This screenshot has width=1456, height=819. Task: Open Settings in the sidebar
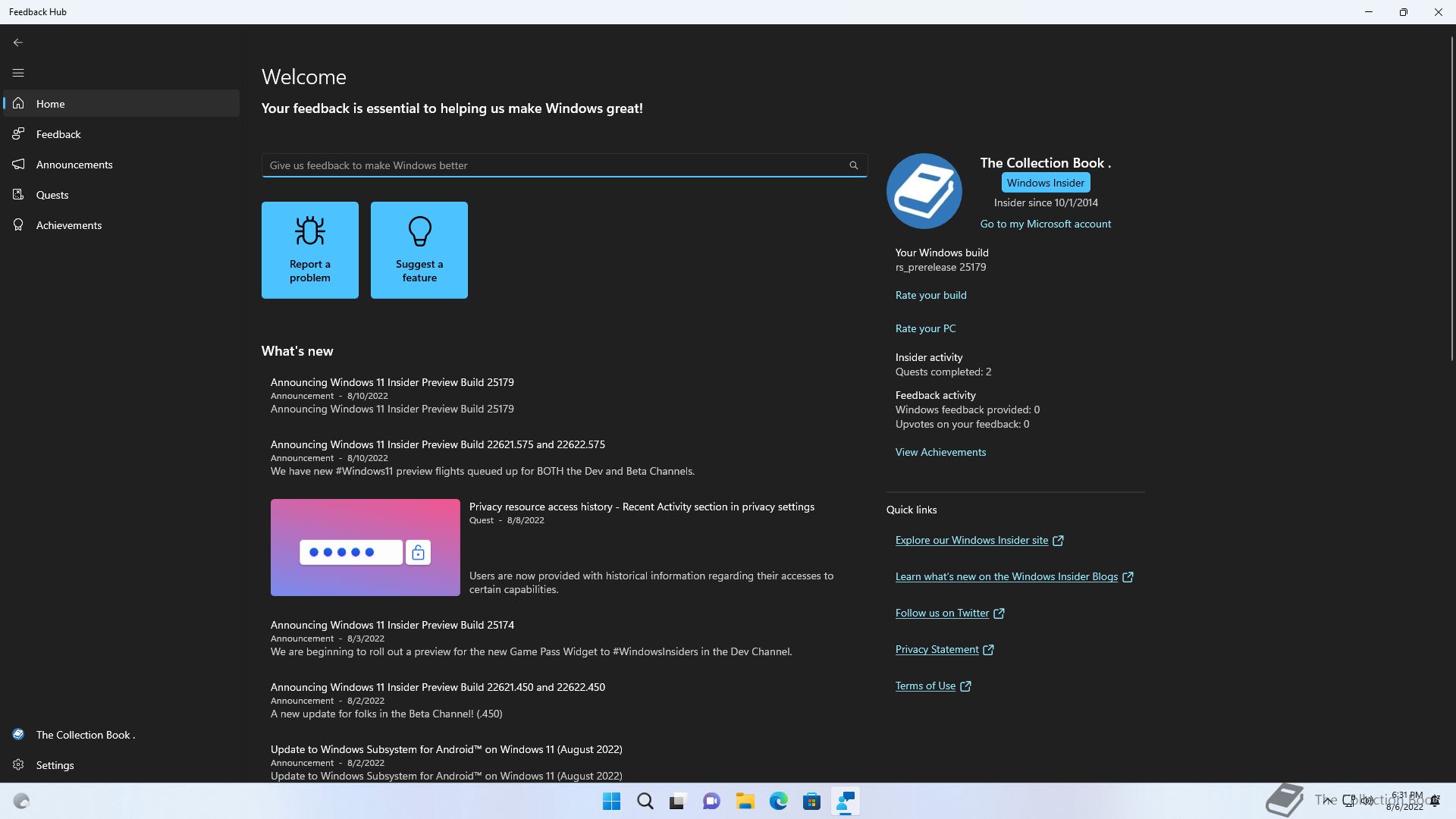[x=121, y=765]
